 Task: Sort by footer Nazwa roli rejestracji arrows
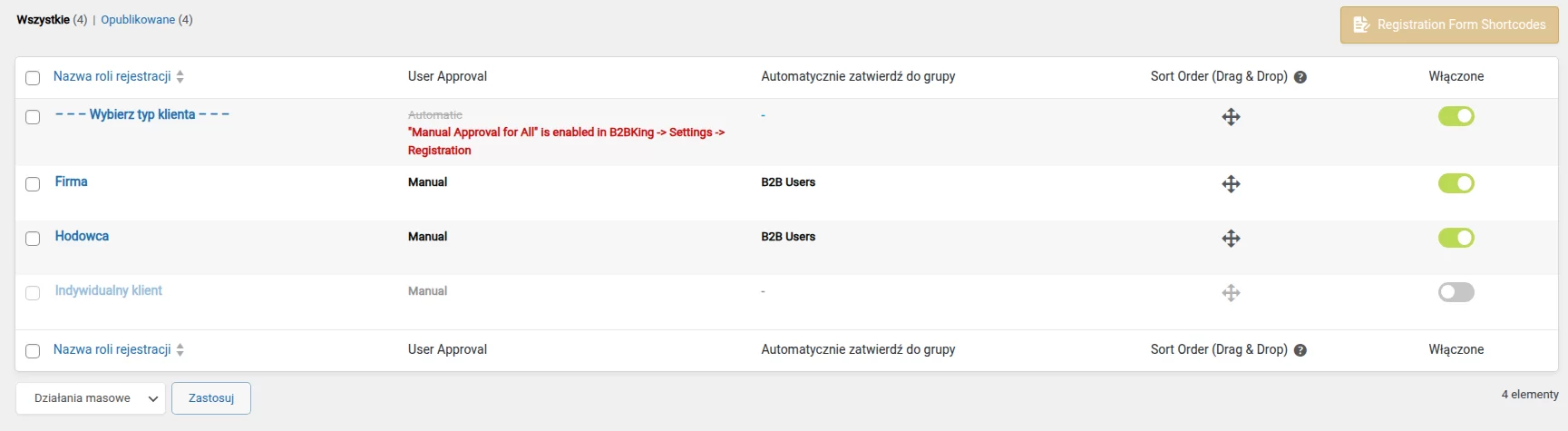coord(180,350)
